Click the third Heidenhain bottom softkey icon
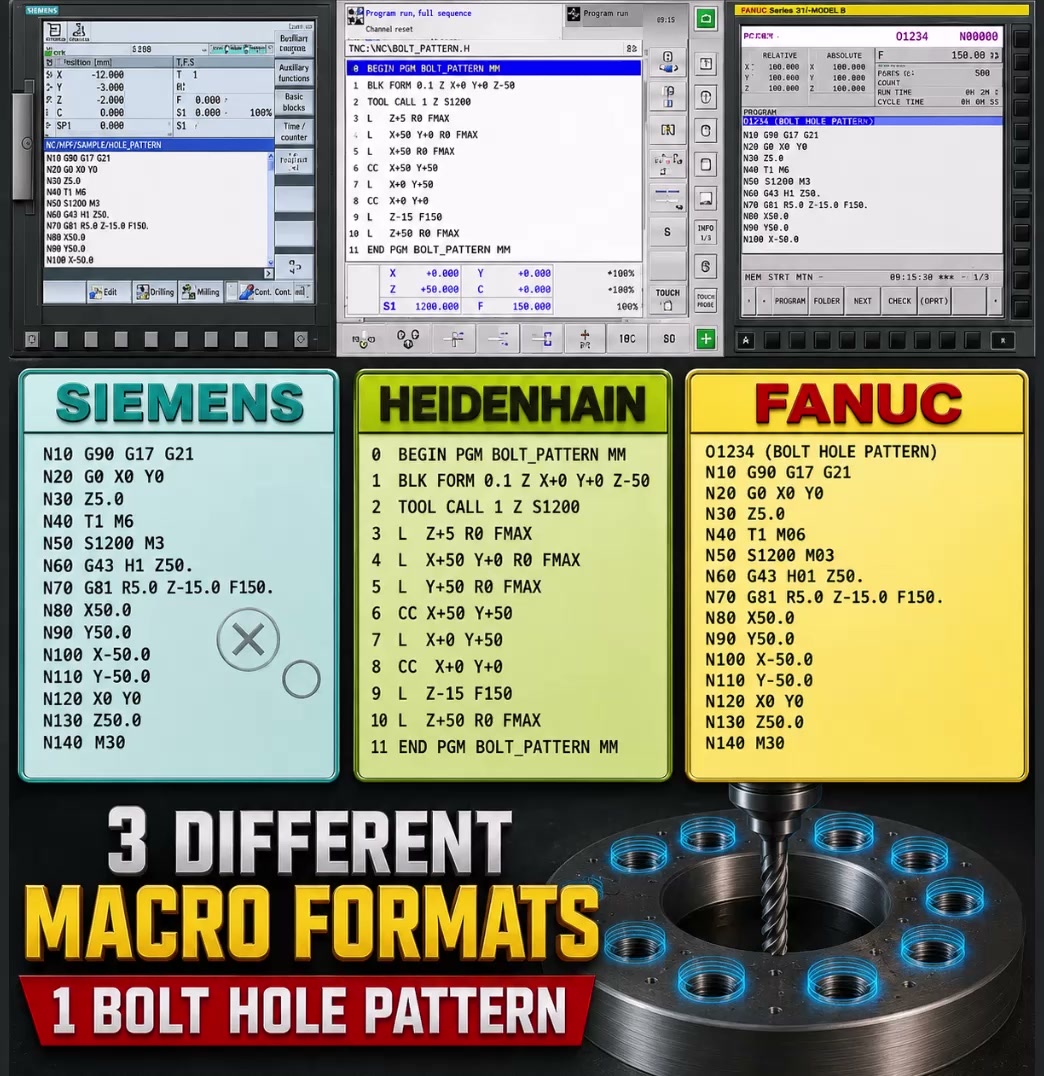1044x1076 pixels. (453, 339)
